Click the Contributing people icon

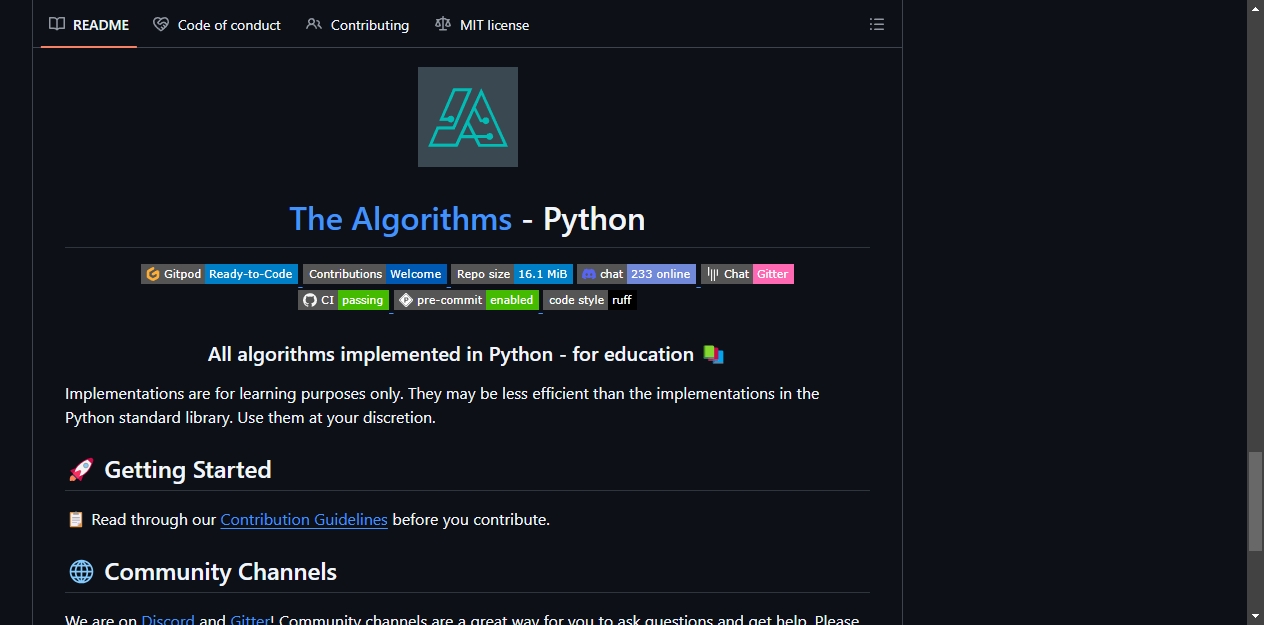(x=314, y=25)
